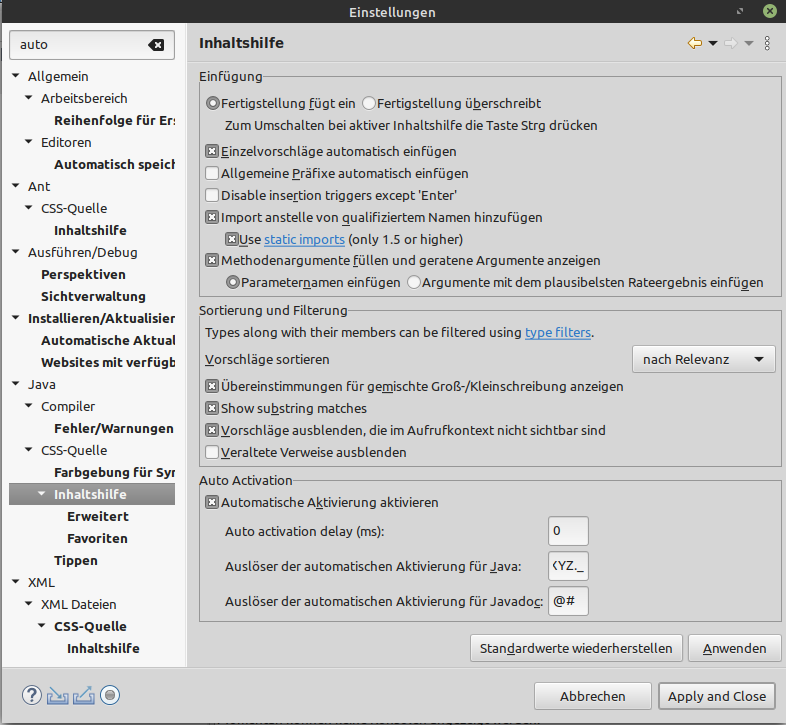Click the greyed-out forward navigation arrow
Screen dimensions: 786x725
[x=730, y=43]
